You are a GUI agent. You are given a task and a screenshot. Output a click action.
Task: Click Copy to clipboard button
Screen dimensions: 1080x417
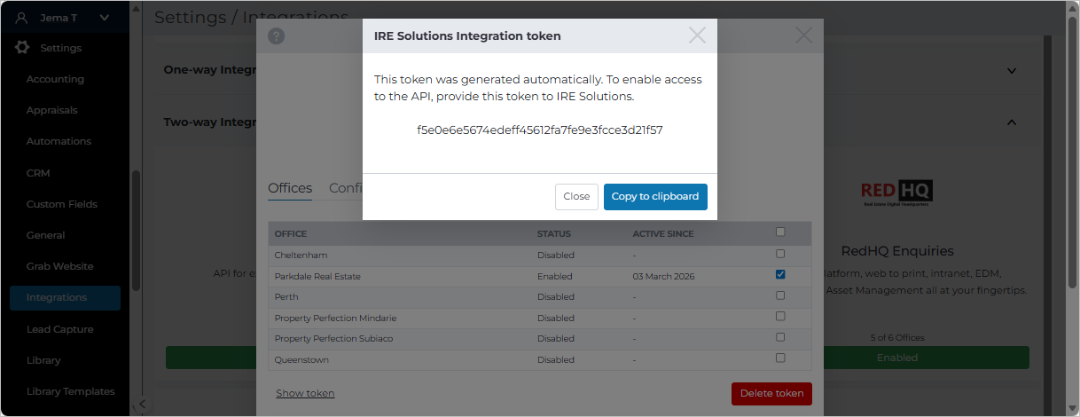[655, 196]
